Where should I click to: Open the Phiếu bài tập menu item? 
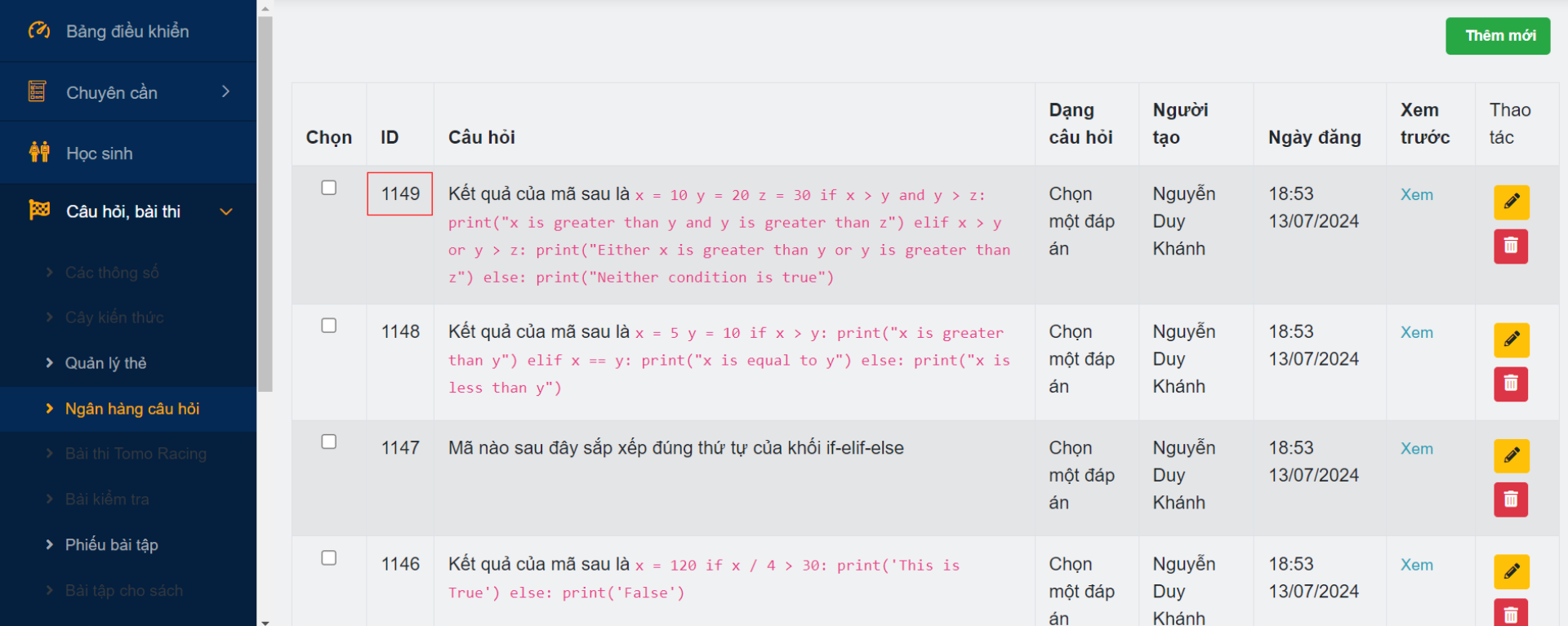[111, 545]
